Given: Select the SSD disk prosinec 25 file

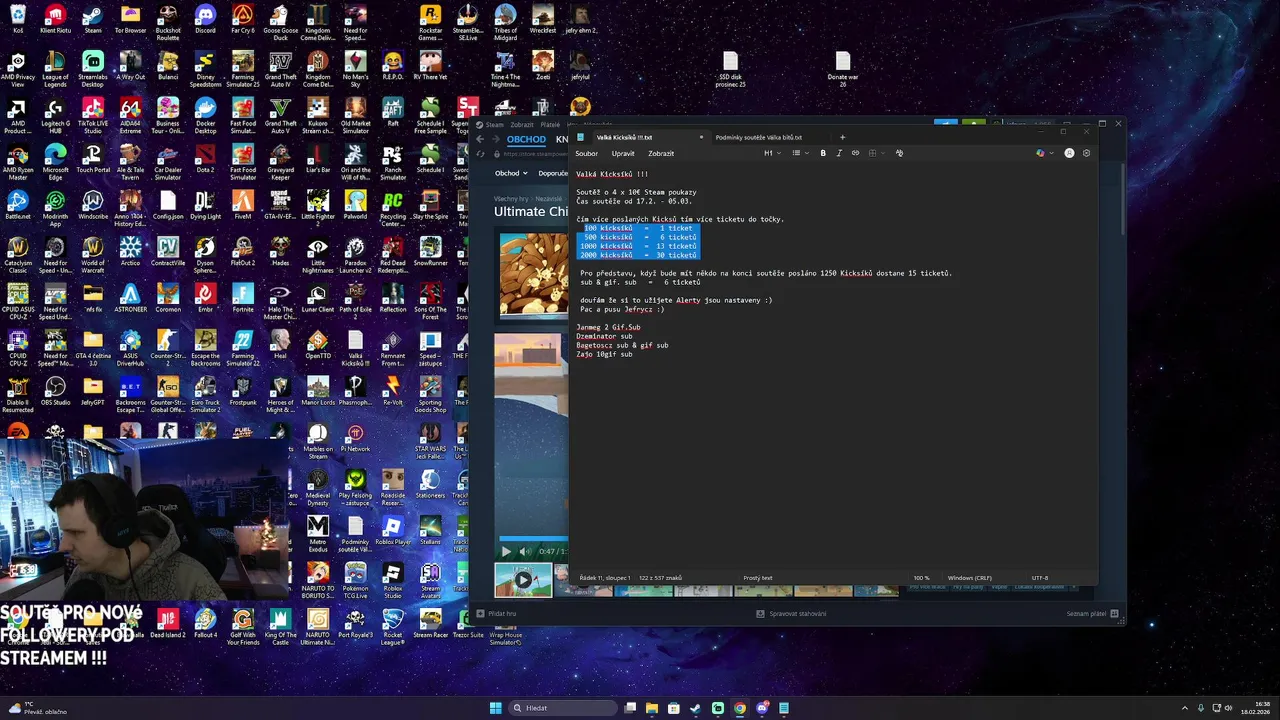Looking at the screenshot, I should tap(731, 69).
